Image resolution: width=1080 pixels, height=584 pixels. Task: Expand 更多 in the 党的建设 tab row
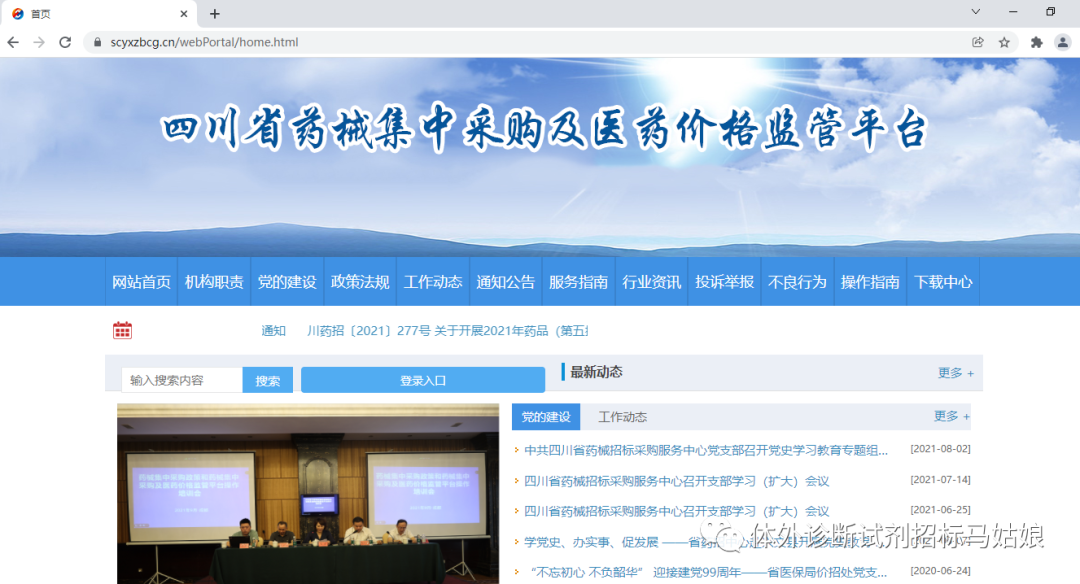[x=951, y=416]
